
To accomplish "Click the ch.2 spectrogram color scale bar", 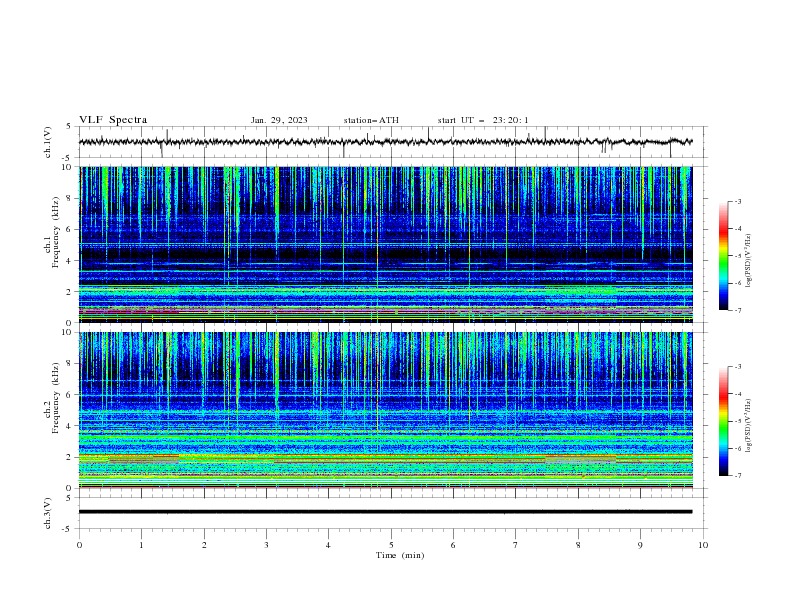I will [723, 421].
